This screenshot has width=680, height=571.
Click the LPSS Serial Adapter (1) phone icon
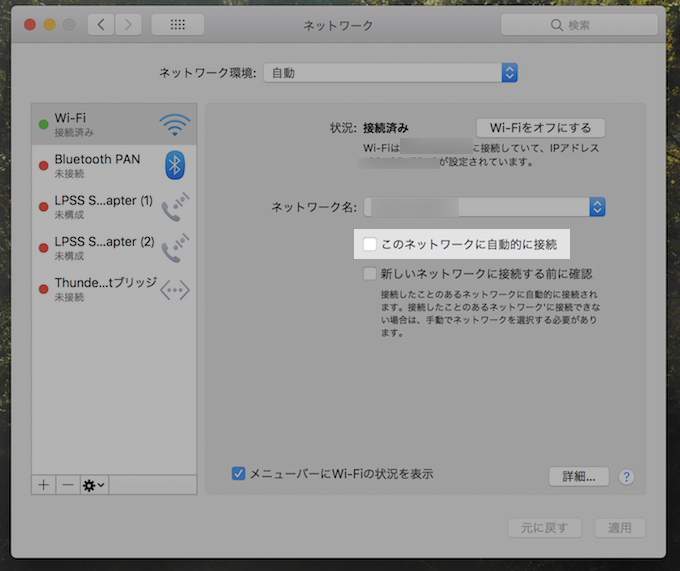coord(175,207)
